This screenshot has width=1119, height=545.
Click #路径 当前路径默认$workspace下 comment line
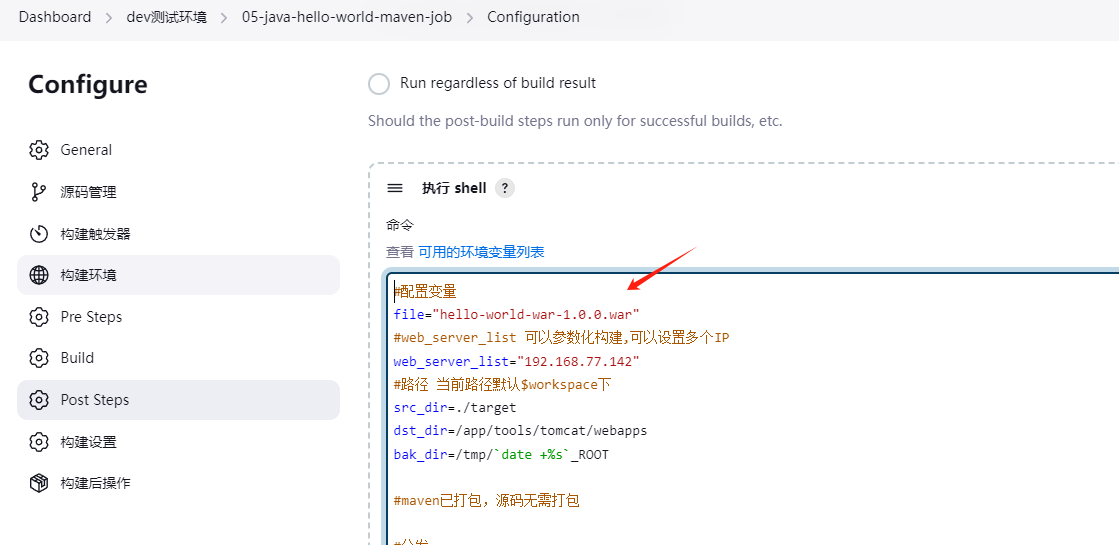coord(502,384)
